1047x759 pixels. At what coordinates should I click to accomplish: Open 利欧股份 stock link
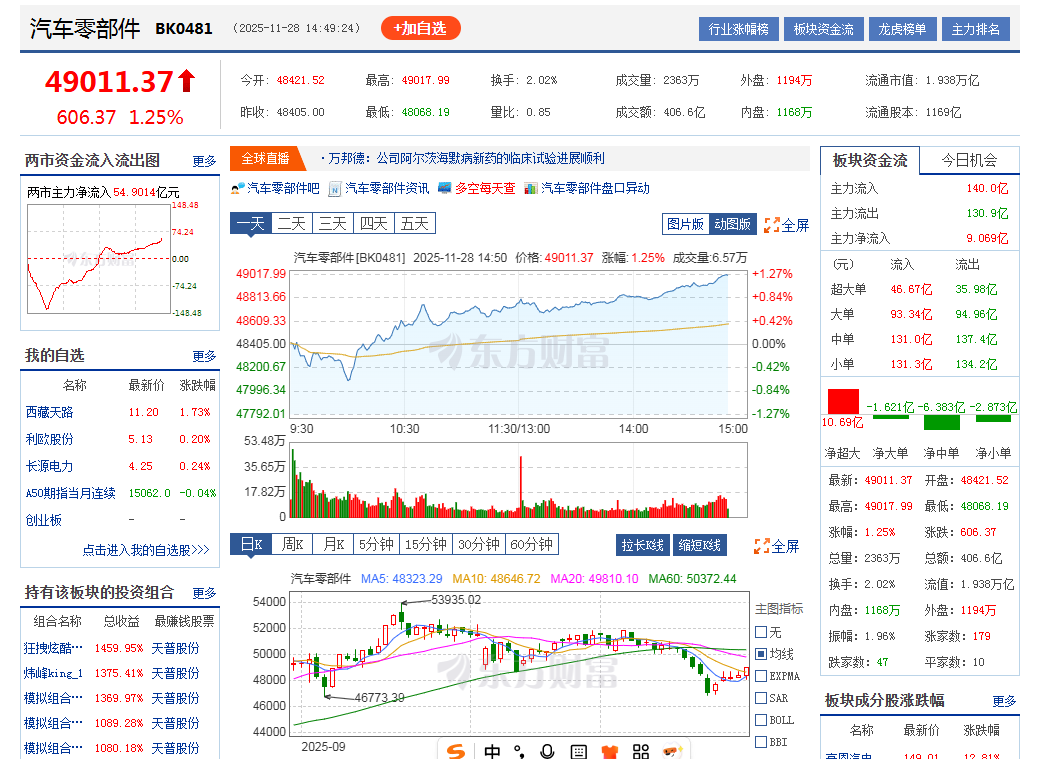tap(49, 439)
